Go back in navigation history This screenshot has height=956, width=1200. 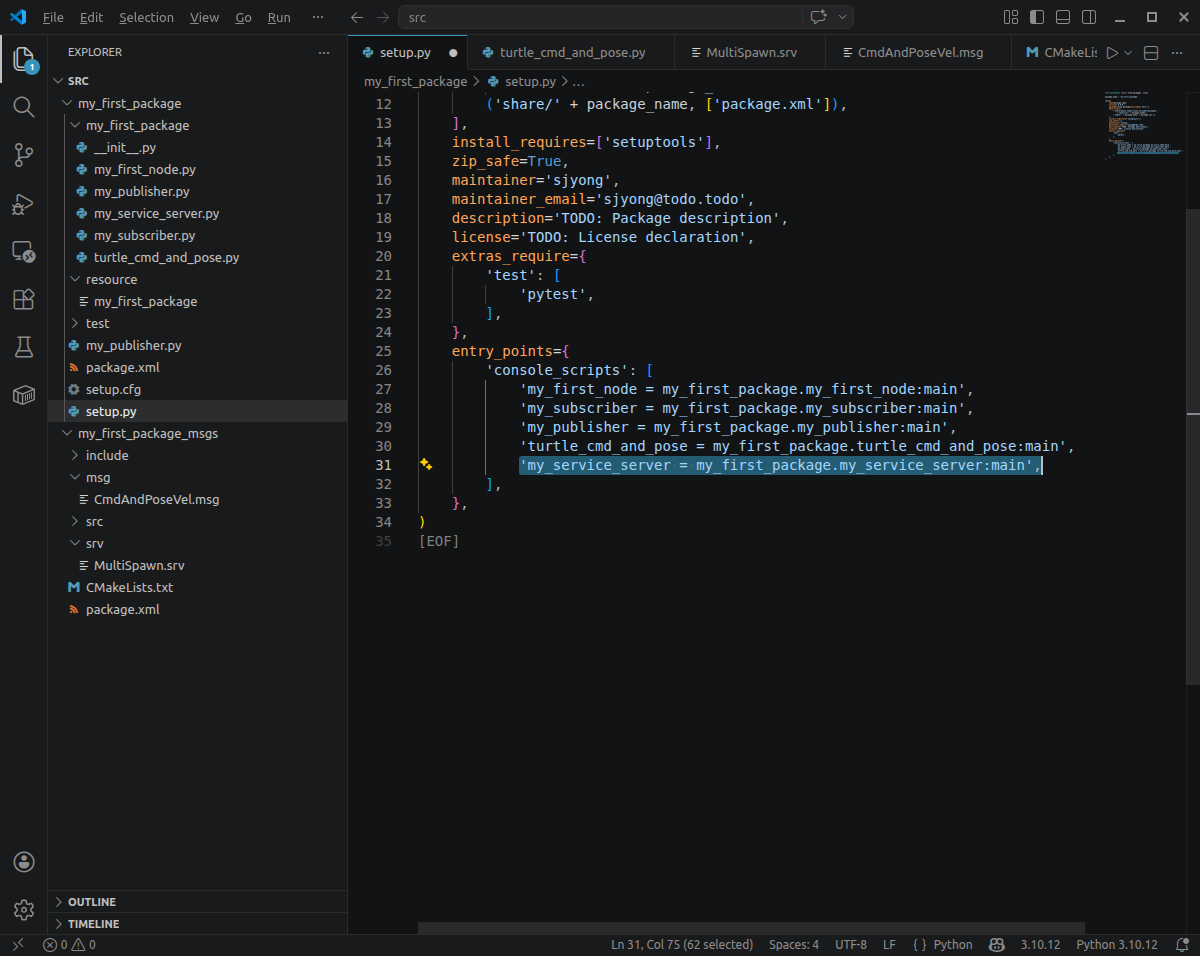[x=358, y=17]
